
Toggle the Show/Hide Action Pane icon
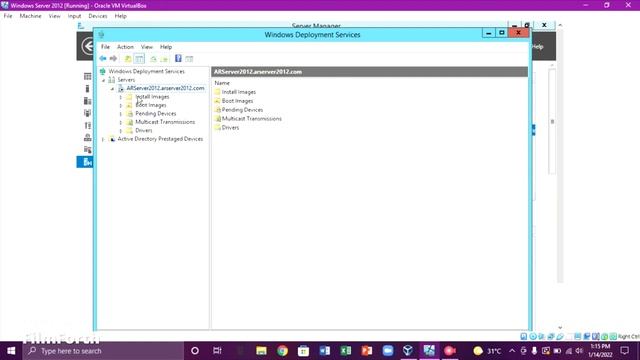[x=189, y=59]
